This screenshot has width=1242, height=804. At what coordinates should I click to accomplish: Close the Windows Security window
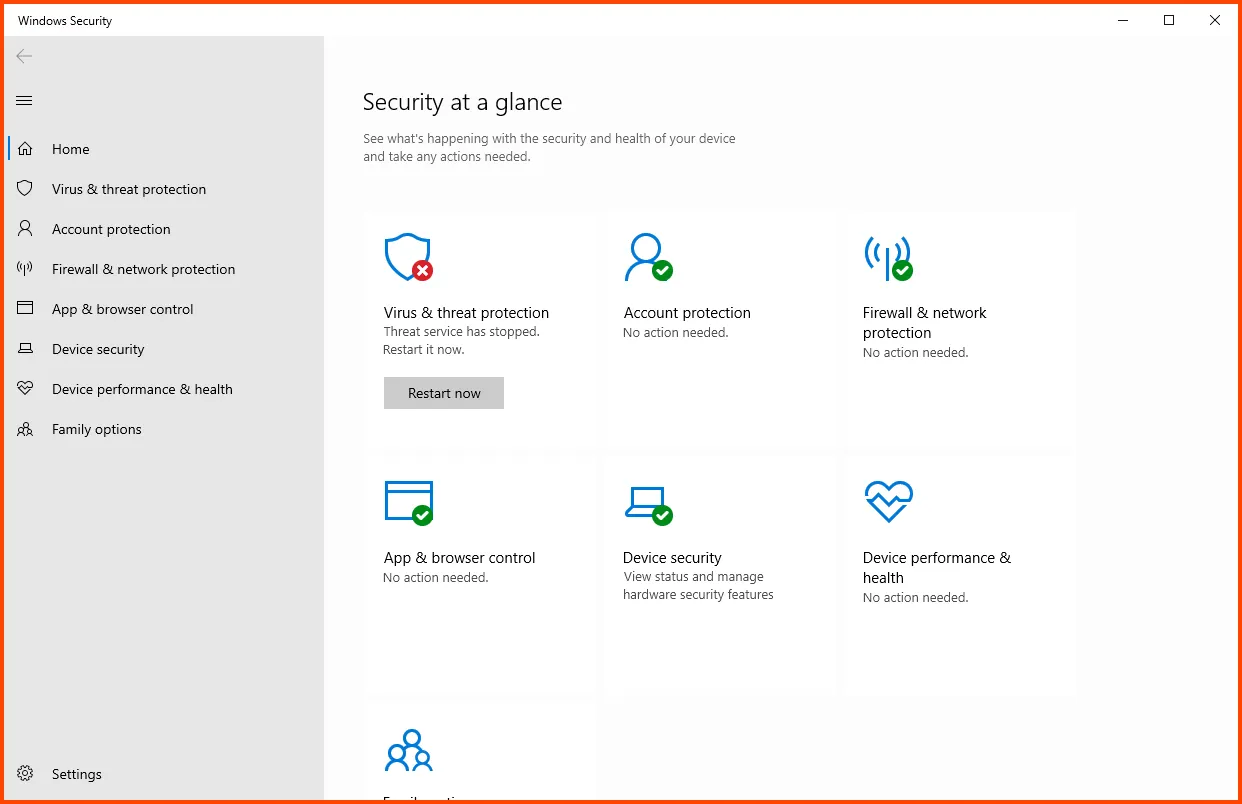[x=1215, y=20]
